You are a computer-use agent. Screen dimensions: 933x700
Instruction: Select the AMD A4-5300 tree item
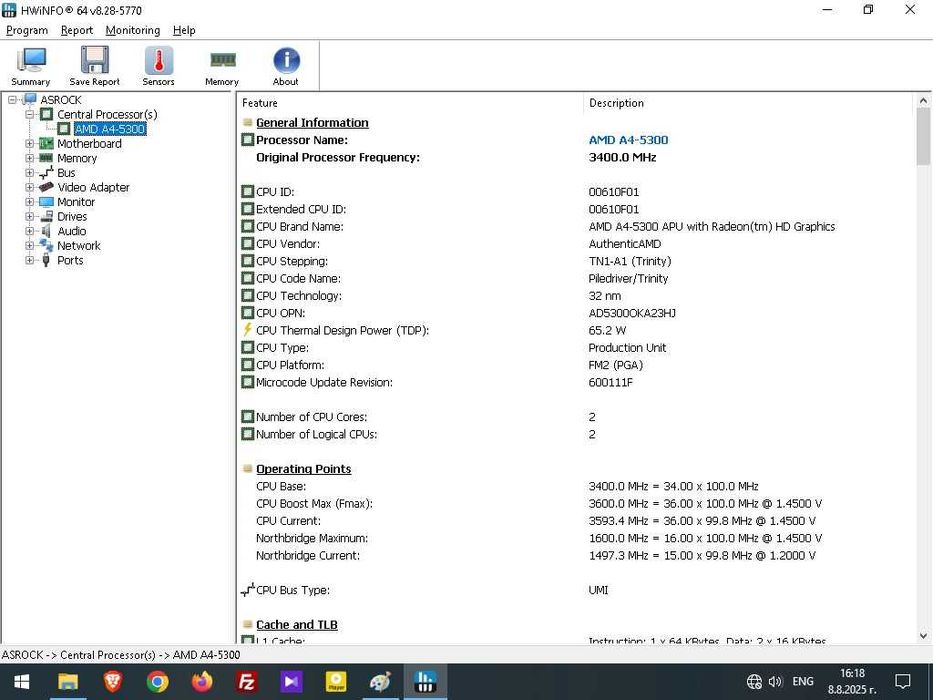pos(110,129)
